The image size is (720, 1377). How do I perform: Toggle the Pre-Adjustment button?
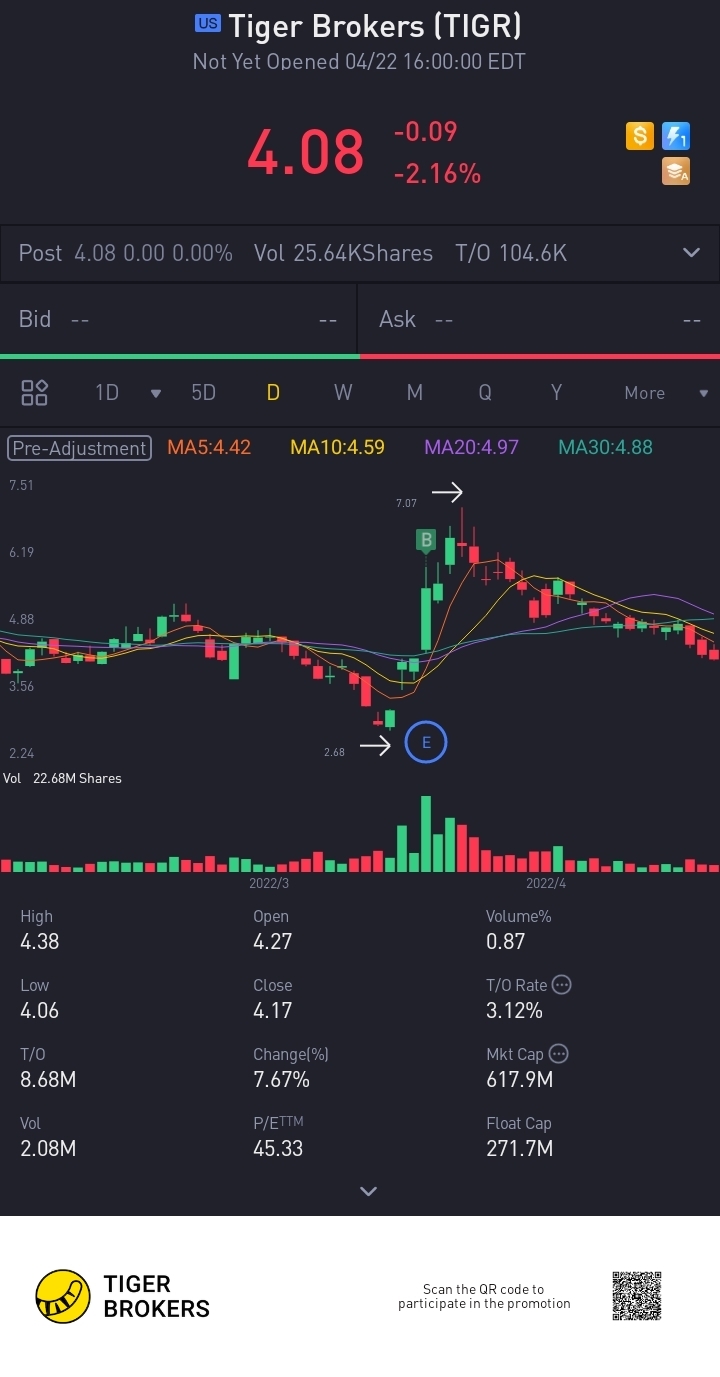[79, 448]
